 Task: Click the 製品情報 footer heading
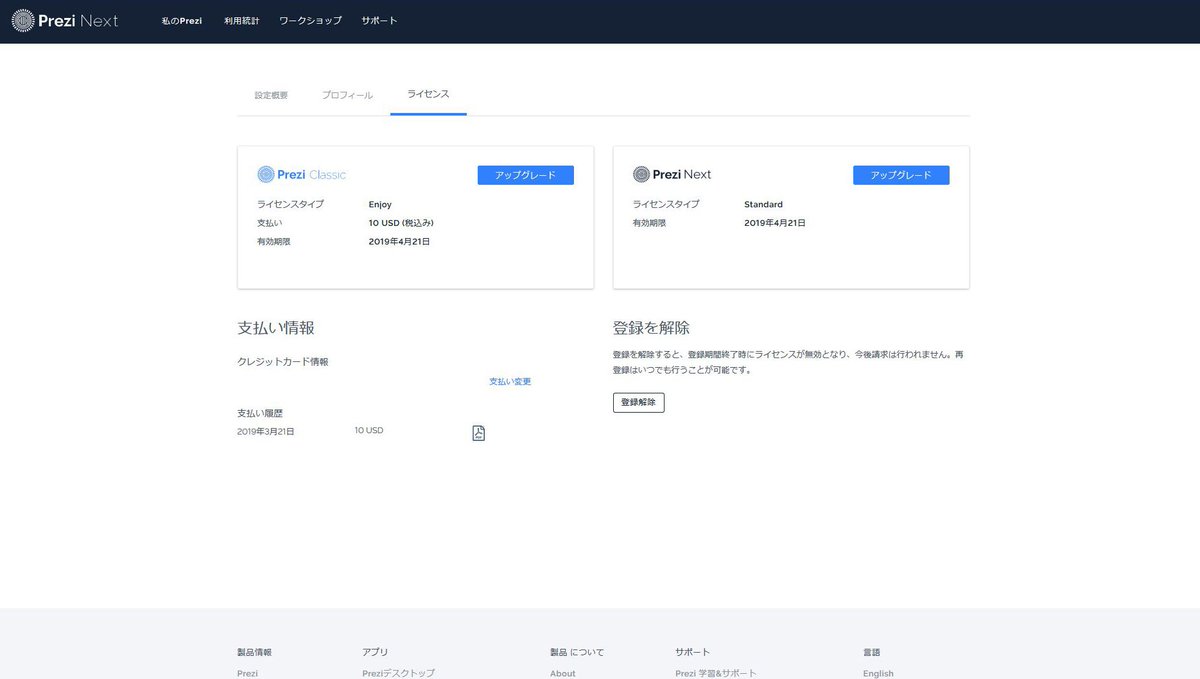click(x=254, y=652)
